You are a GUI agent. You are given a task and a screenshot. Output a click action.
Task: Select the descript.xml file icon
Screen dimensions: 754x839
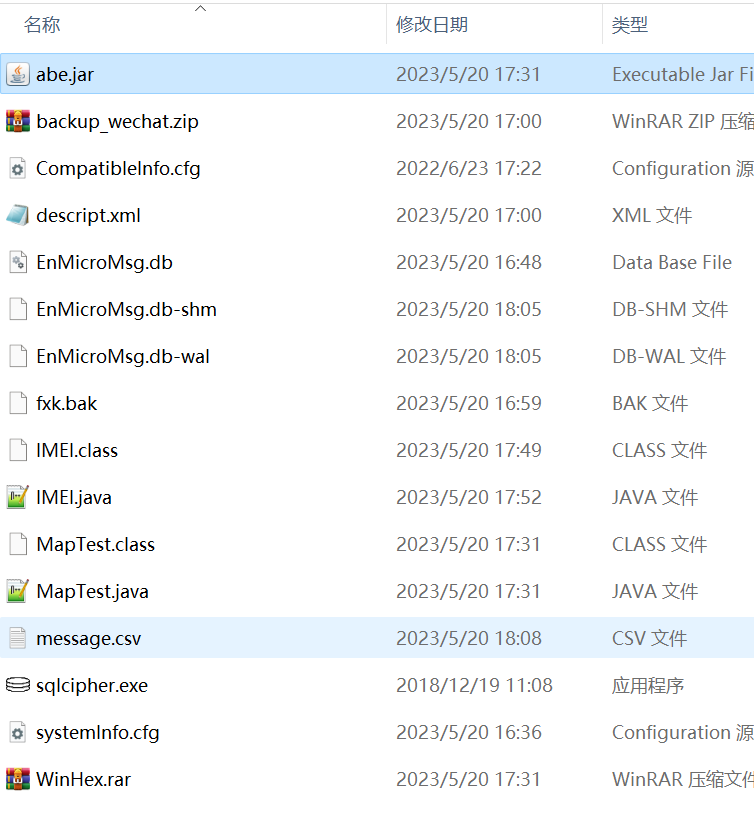click(18, 215)
